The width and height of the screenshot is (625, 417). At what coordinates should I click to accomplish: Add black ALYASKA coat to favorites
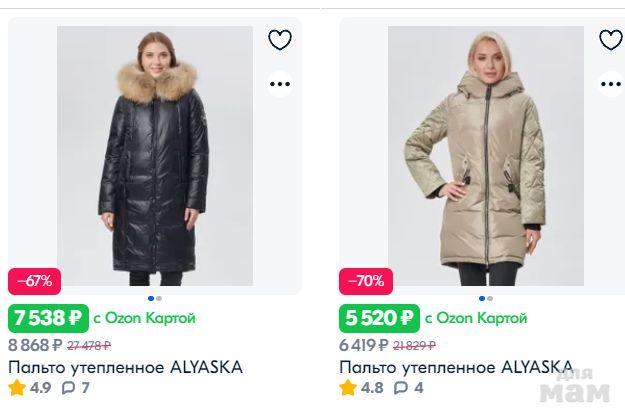click(280, 40)
